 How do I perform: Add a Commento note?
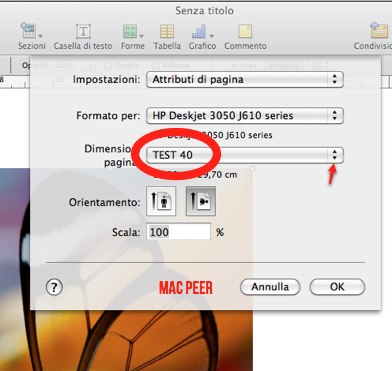pyautogui.click(x=245, y=37)
